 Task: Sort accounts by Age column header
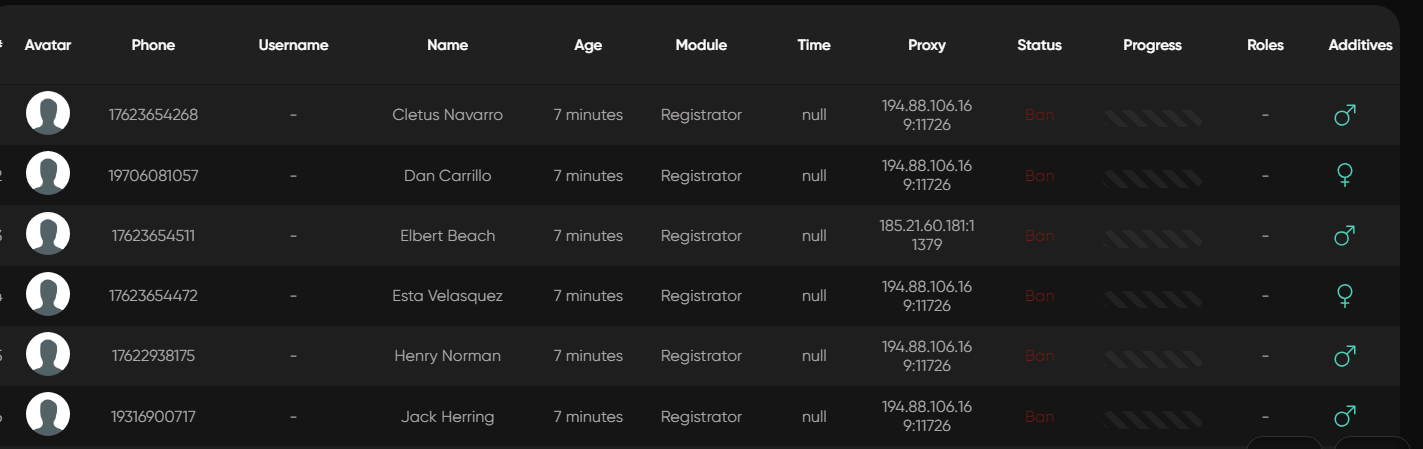[x=588, y=45]
